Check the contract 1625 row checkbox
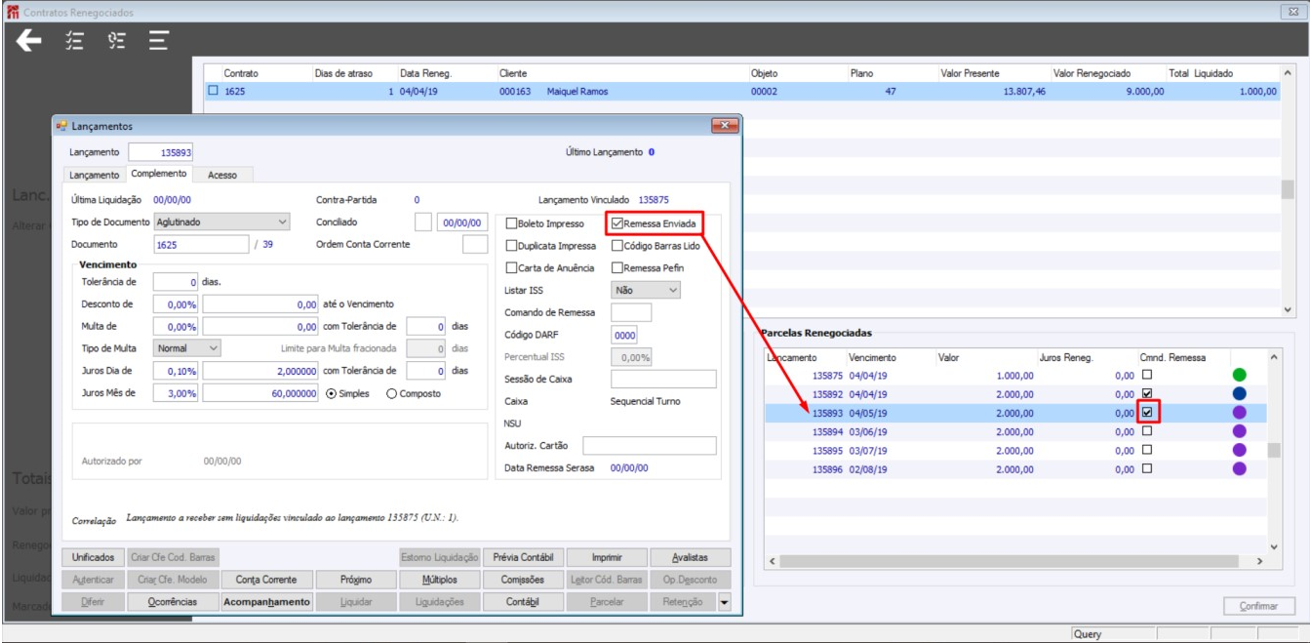This screenshot has width=1313, height=643. pos(212,91)
